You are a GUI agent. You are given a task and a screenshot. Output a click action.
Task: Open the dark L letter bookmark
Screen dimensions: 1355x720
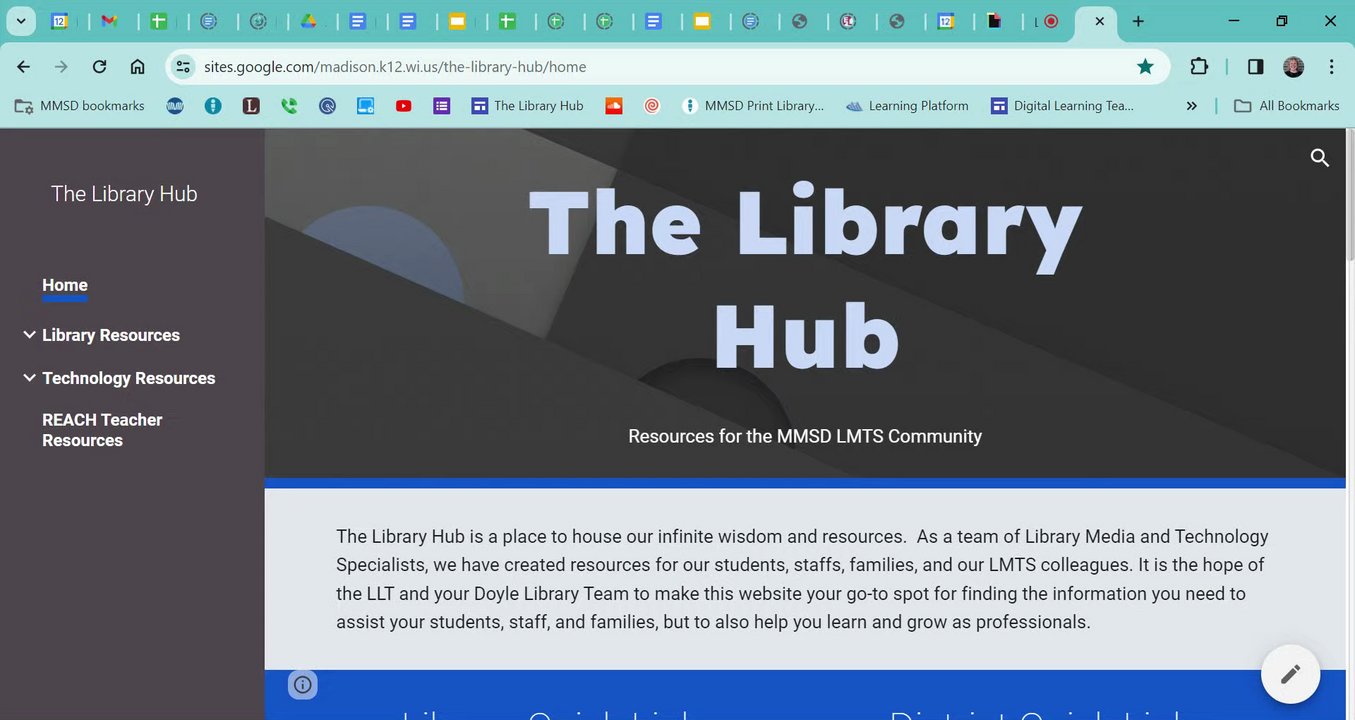[x=251, y=105]
